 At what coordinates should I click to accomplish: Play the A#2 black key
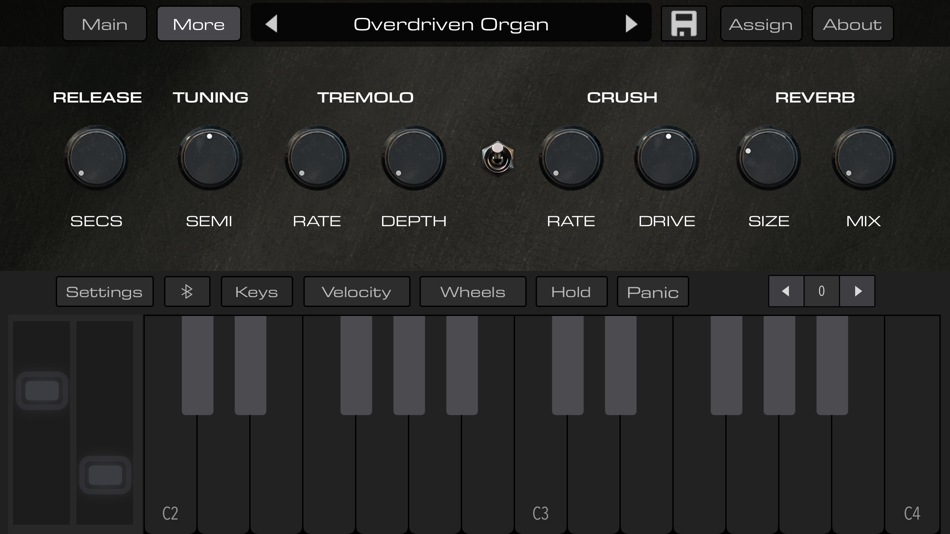coord(462,365)
